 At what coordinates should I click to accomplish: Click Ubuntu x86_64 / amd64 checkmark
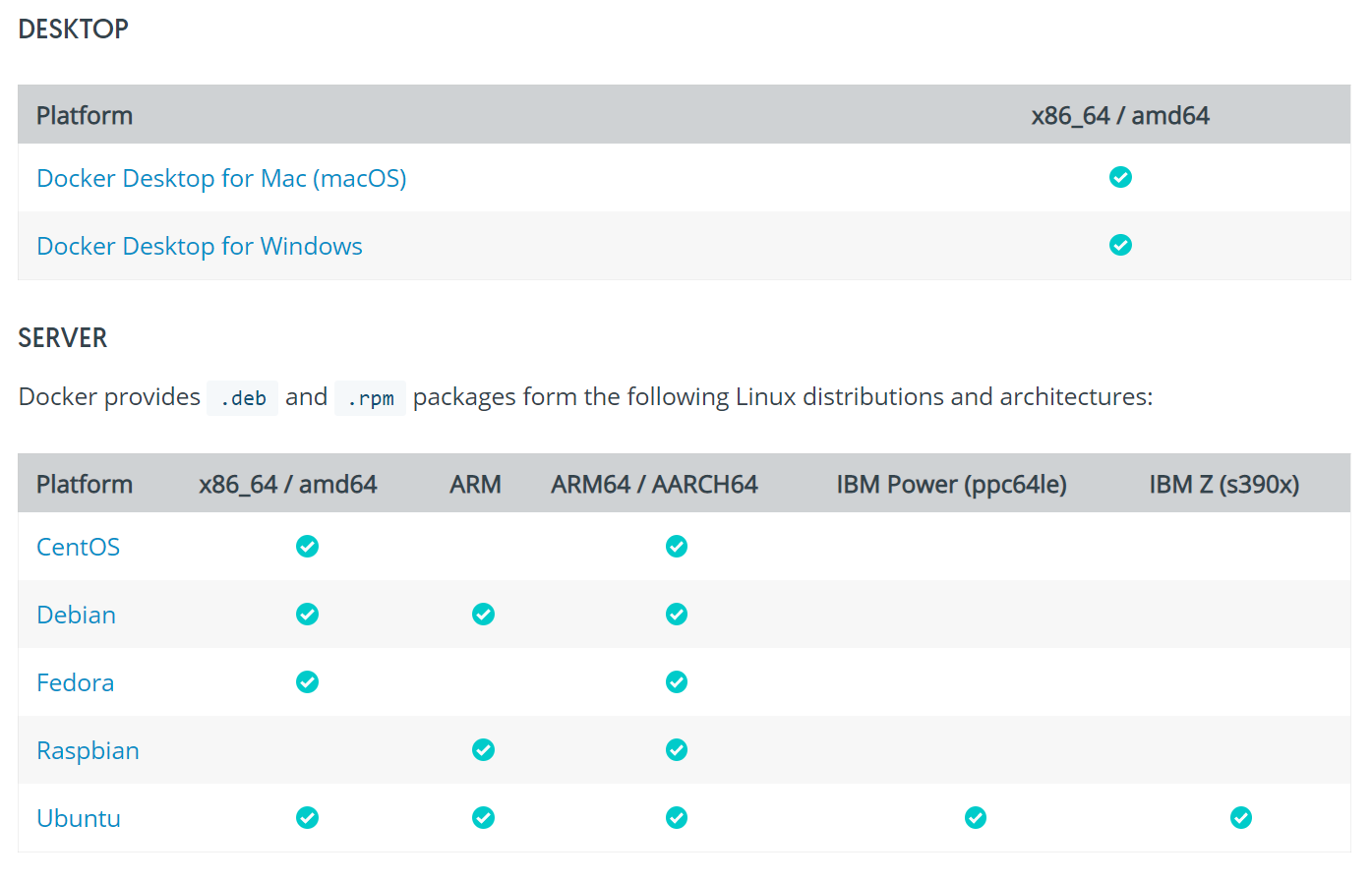point(307,817)
